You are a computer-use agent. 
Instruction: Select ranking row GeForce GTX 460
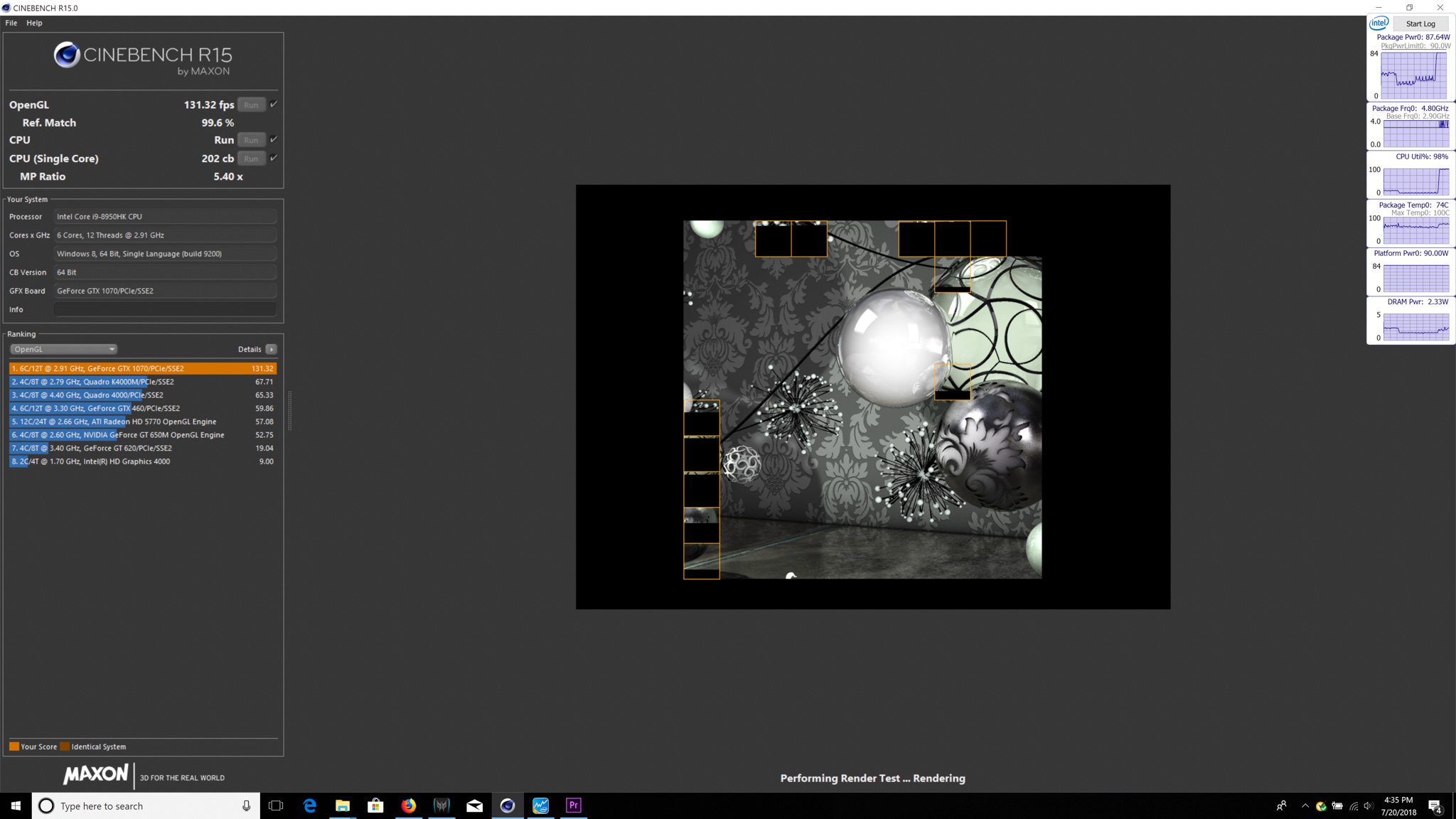(x=143, y=408)
